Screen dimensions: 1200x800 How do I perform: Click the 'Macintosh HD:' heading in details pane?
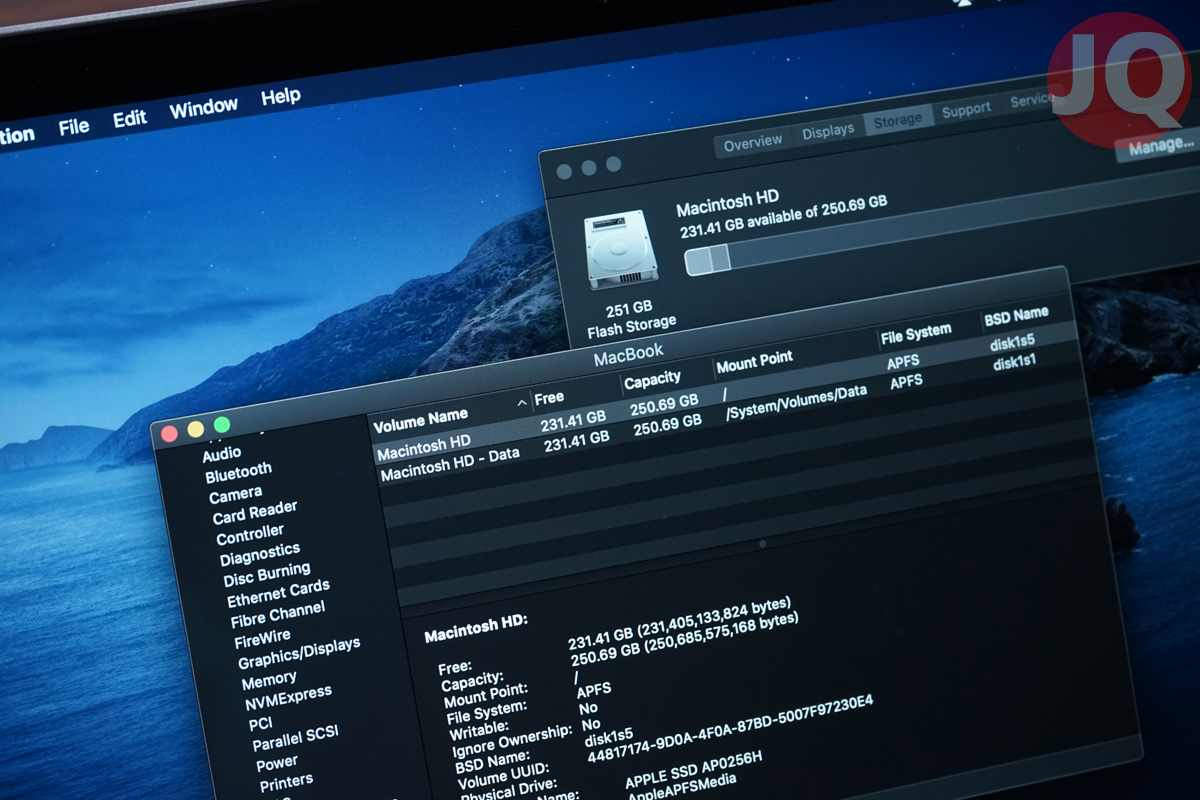476,628
